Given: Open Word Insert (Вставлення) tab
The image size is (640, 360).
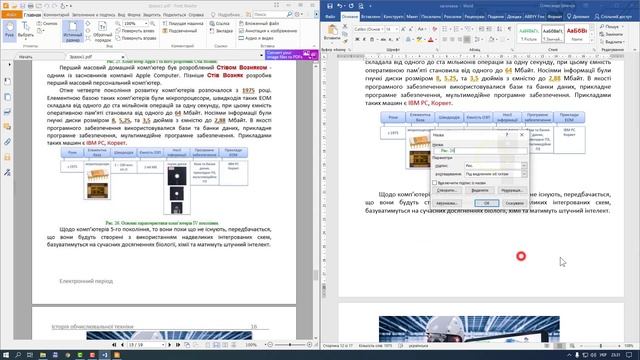Looking at the screenshot, I should click(x=371, y=17).
